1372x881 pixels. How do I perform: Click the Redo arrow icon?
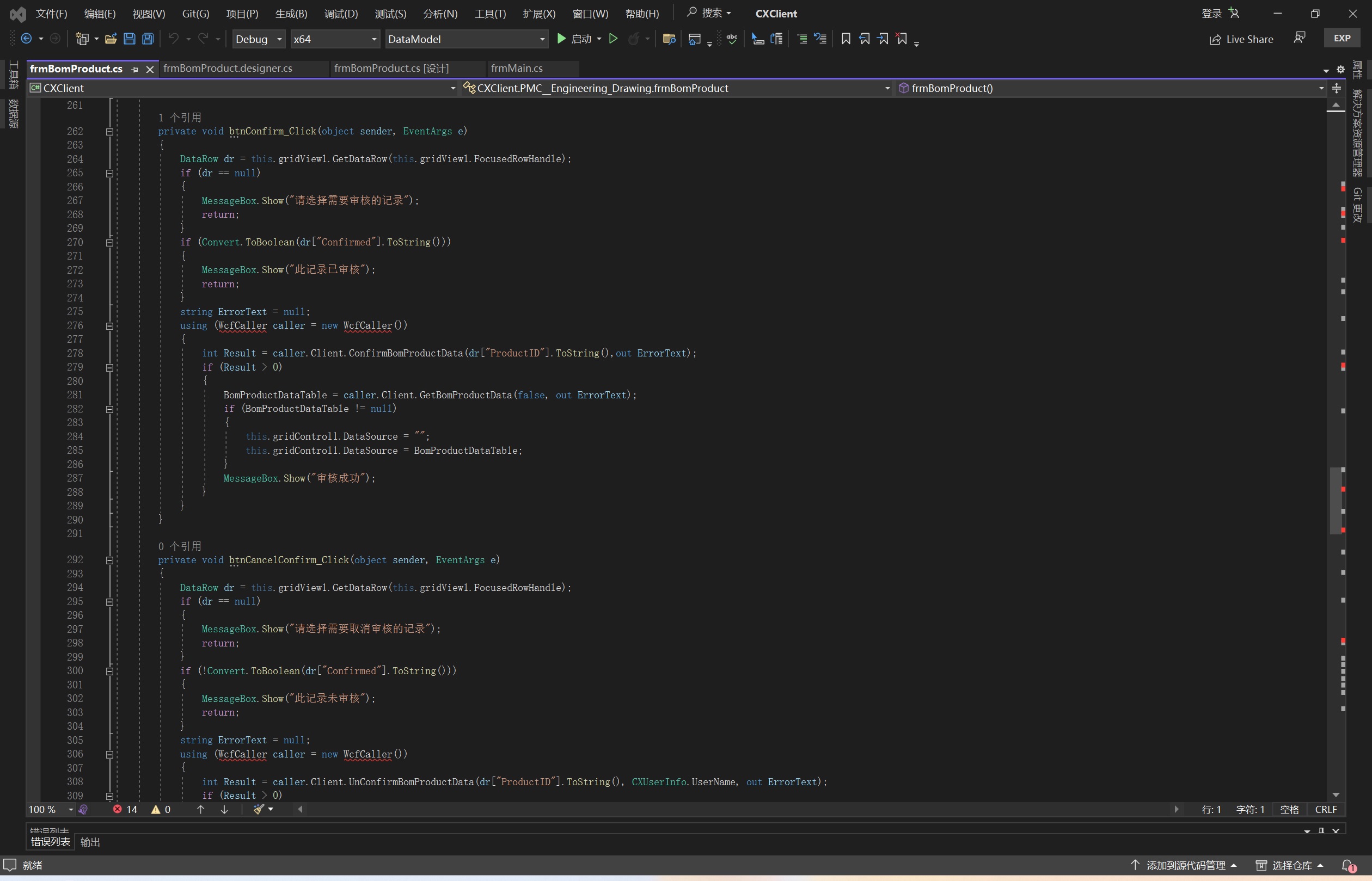tap(203, 39)
